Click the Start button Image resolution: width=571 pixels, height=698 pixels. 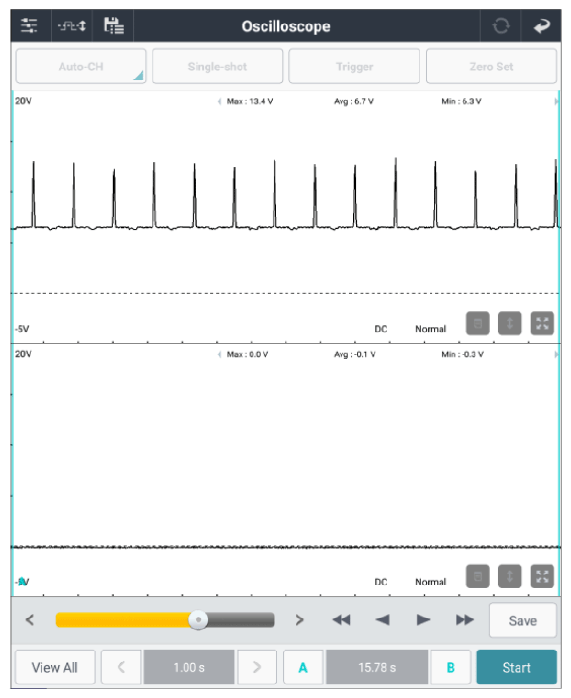[516, 667]
